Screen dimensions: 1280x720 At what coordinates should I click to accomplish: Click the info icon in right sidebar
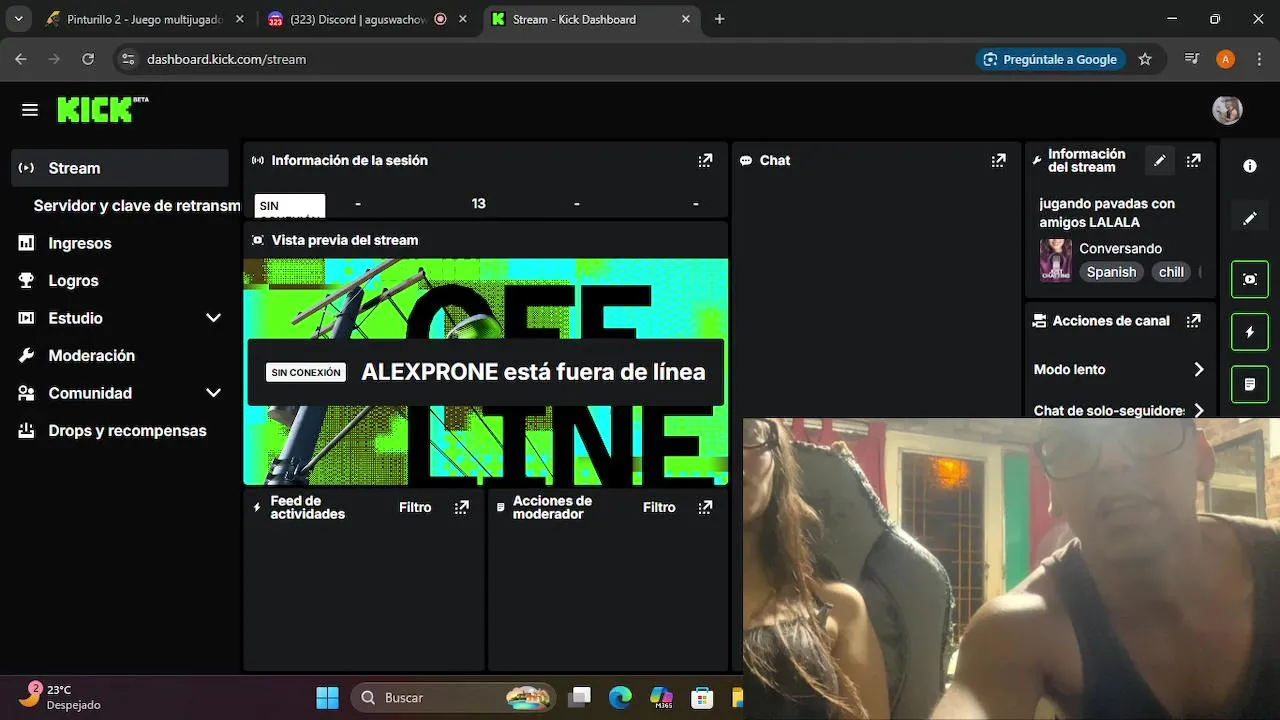pyautogui.click(x=1250, y=166)
